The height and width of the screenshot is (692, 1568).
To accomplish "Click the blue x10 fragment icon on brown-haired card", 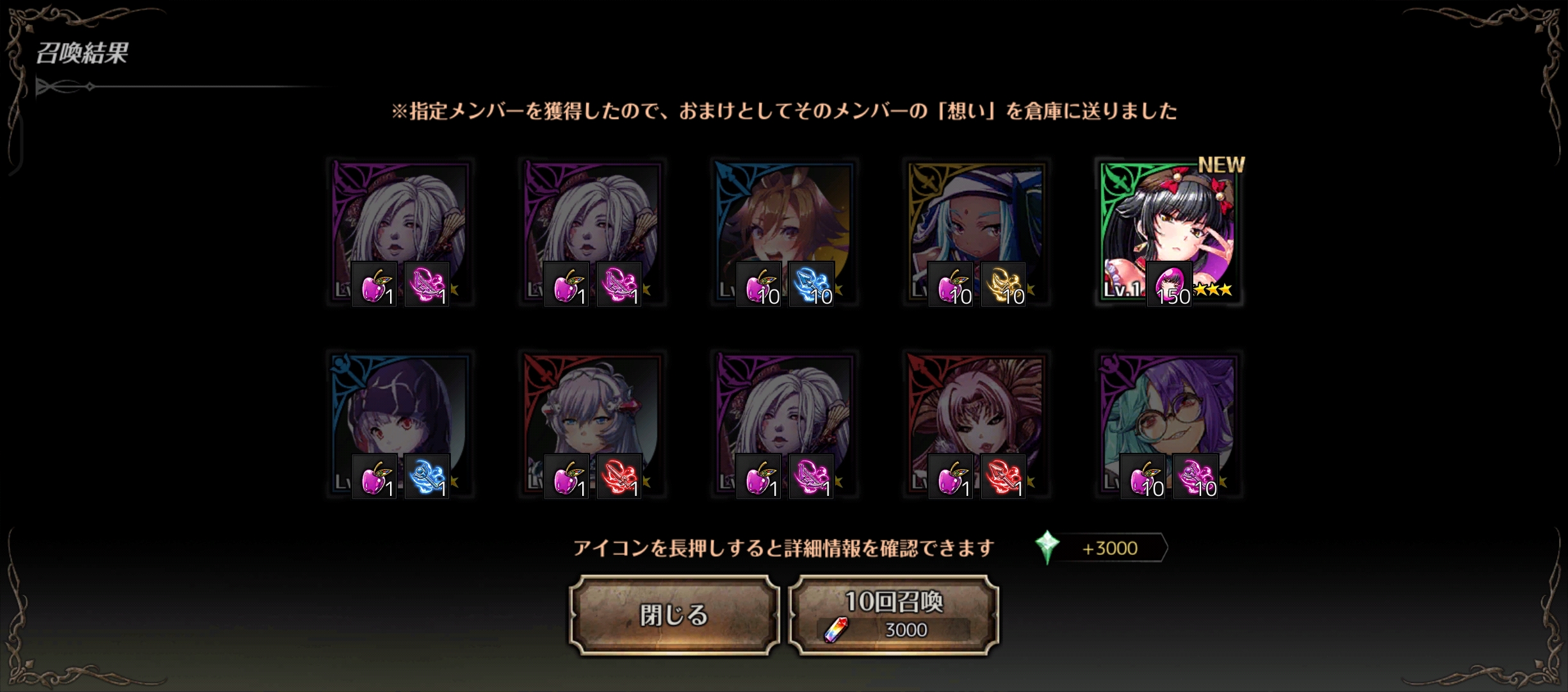I will pyautogui.click(x=812, y=284).
